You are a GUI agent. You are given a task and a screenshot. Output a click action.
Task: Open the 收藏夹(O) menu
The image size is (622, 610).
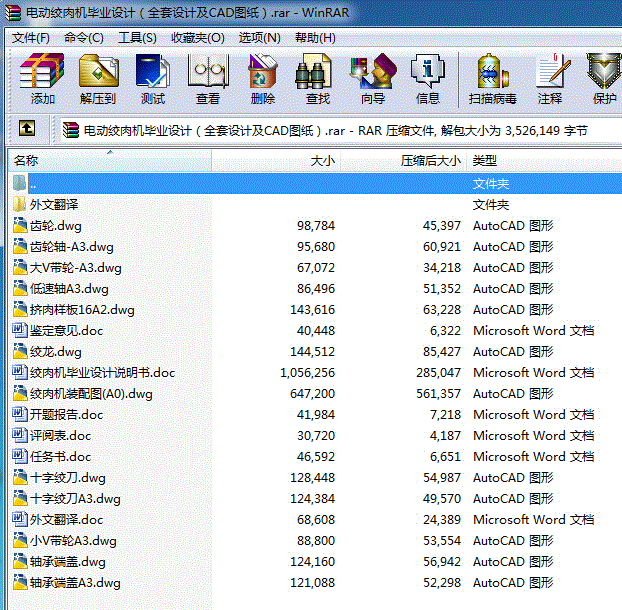click(198, 38)
